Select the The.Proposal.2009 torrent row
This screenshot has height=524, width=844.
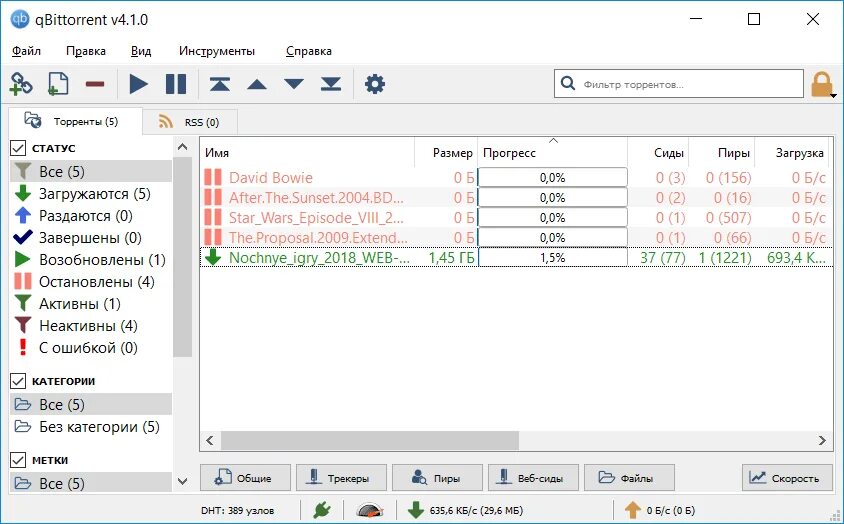[516, 237]
